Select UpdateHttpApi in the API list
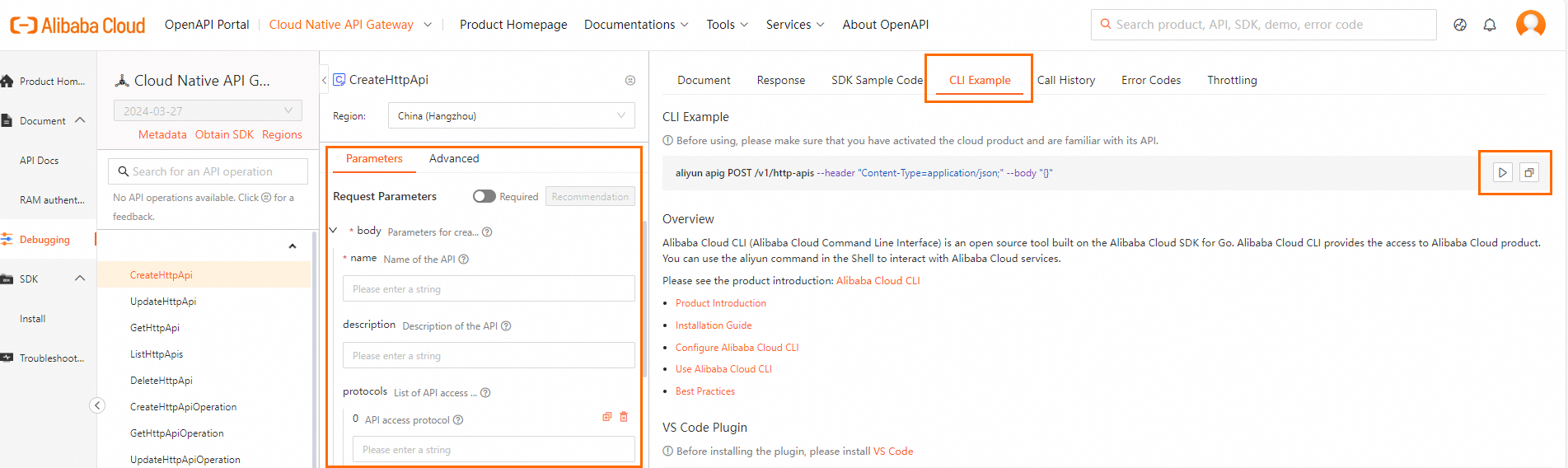The height and width of the screenshot is (468, 1568). click(x=163, y=302)
